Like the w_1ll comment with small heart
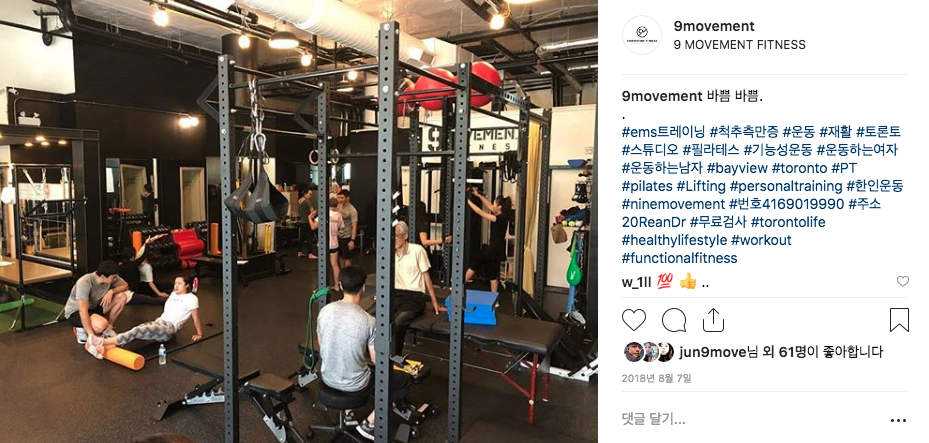Viewport: 929px width, 443px height. pyautogui.click(x=902, y=281)
